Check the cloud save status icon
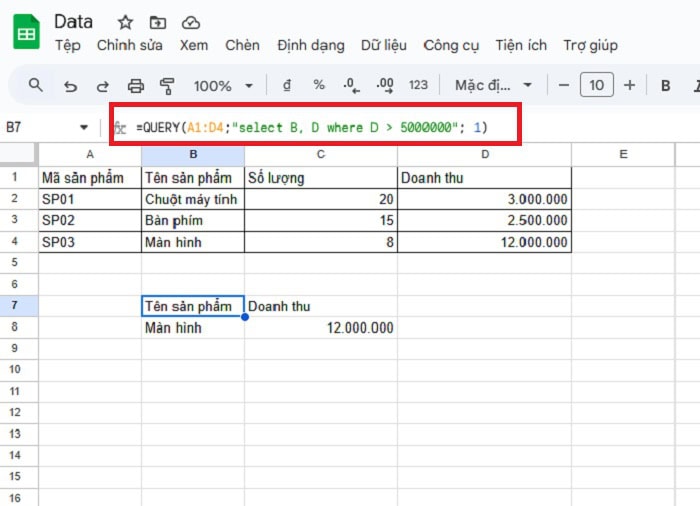700x506 pixels. coord(190,22)
